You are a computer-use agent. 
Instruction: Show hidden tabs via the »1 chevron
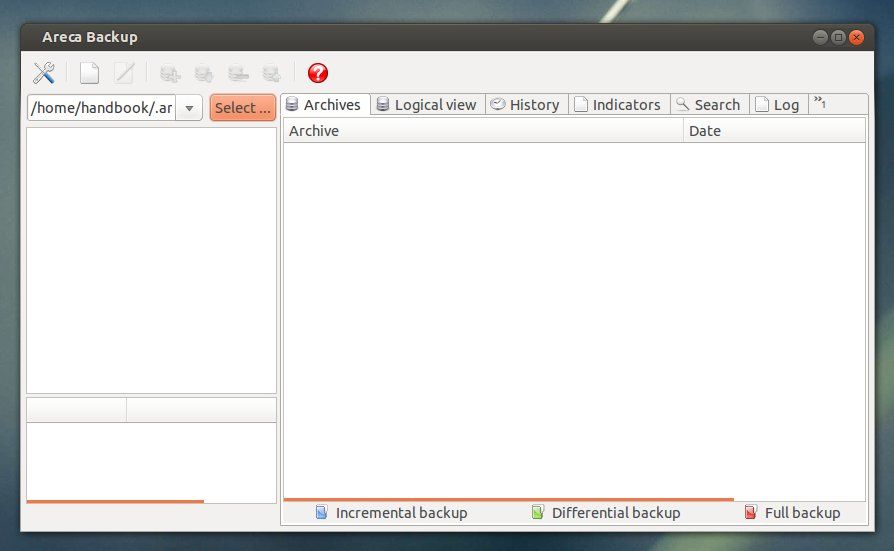pyautogui.click(x=820, y=103)
